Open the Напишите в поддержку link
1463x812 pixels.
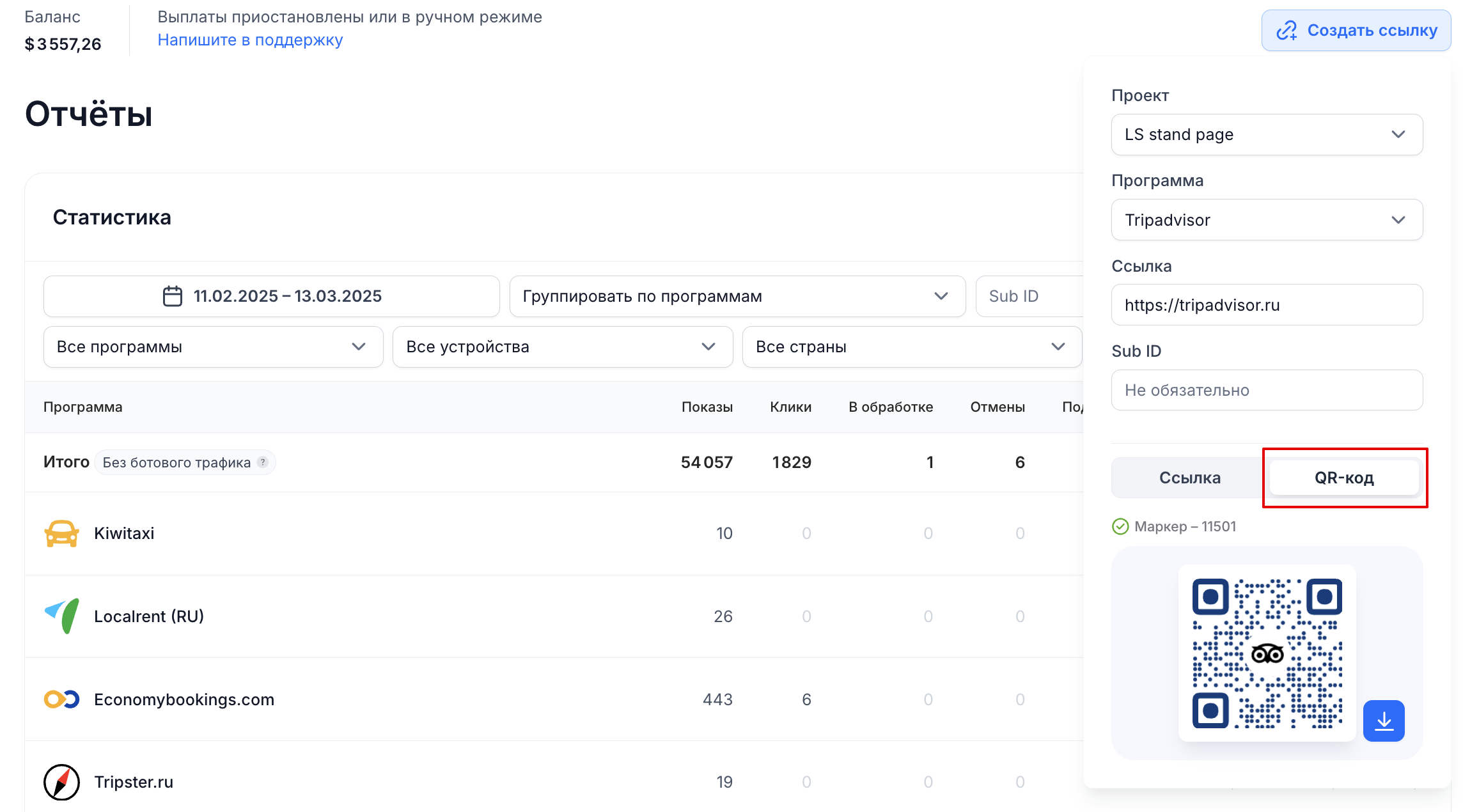(250, 40)
